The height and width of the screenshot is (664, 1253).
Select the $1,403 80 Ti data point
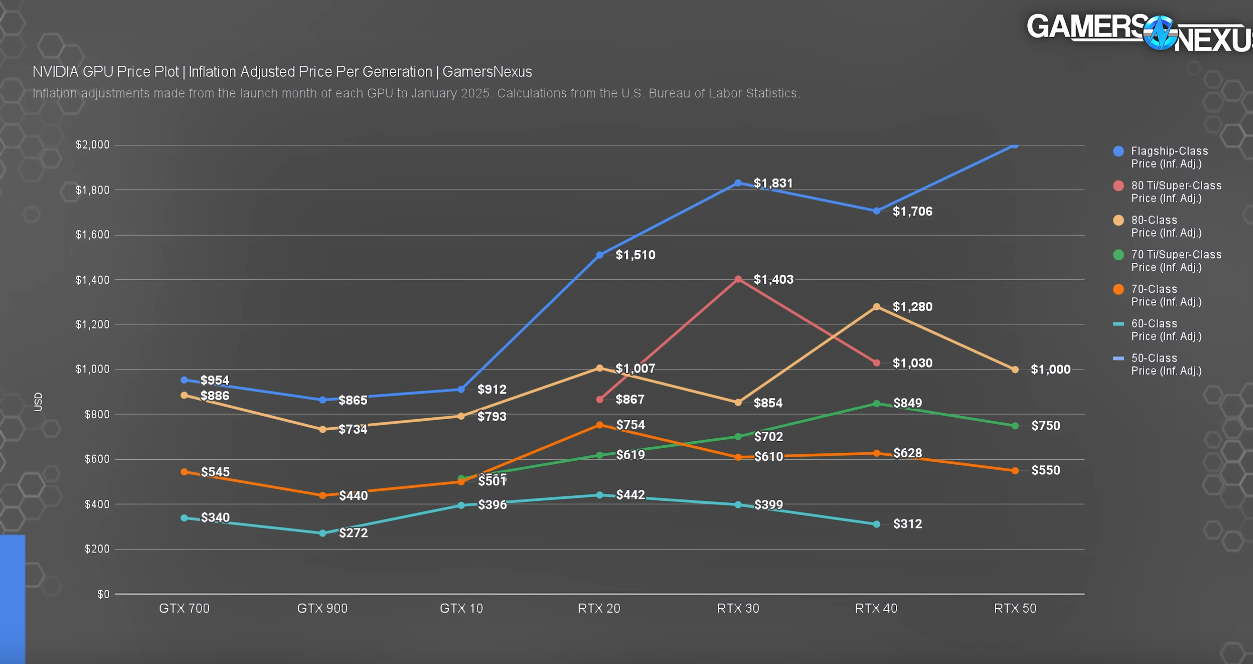pos(738,279)
